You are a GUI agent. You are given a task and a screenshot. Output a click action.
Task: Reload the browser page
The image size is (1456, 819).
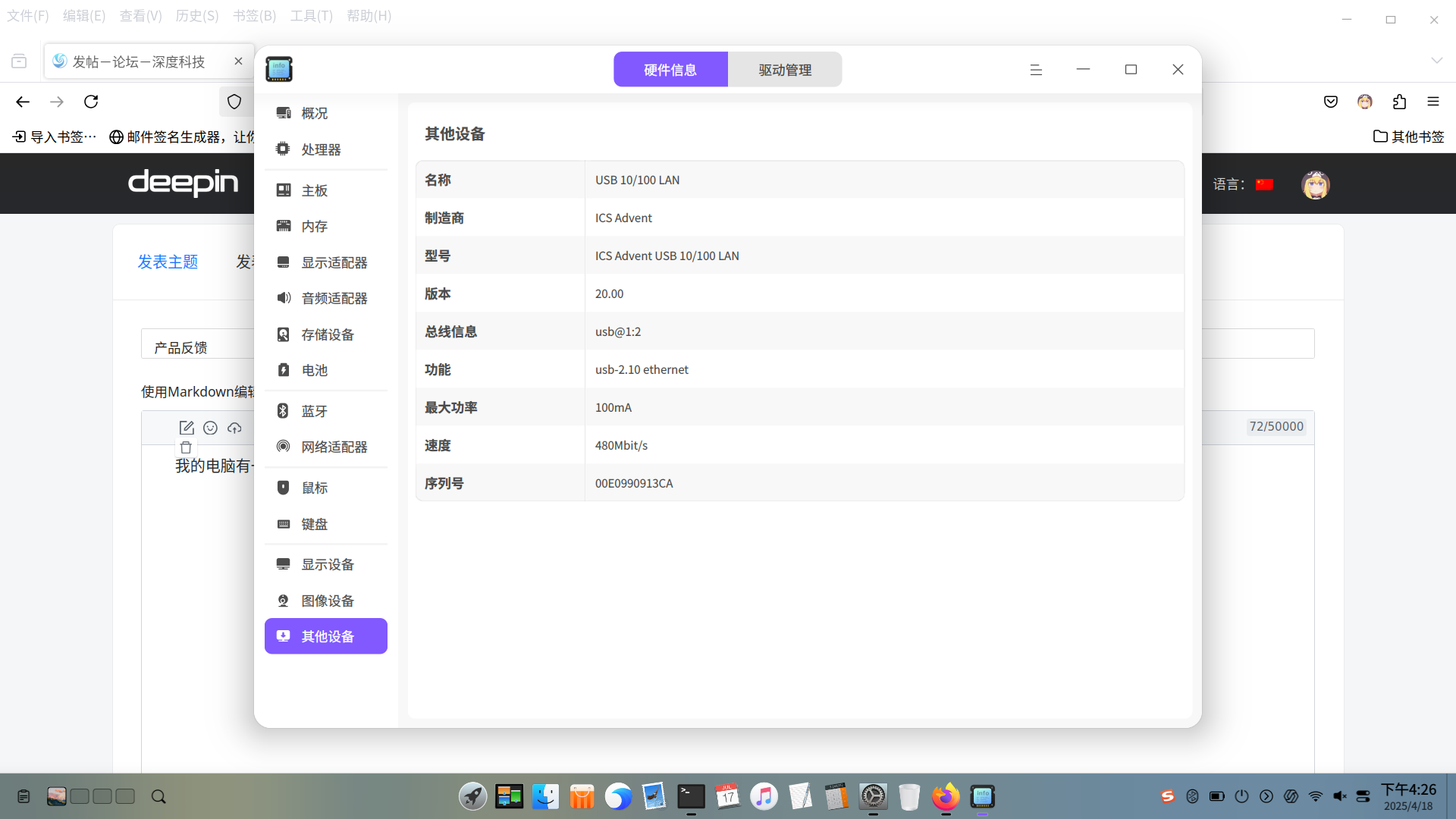pyautogui.click(x=91, y=102)
